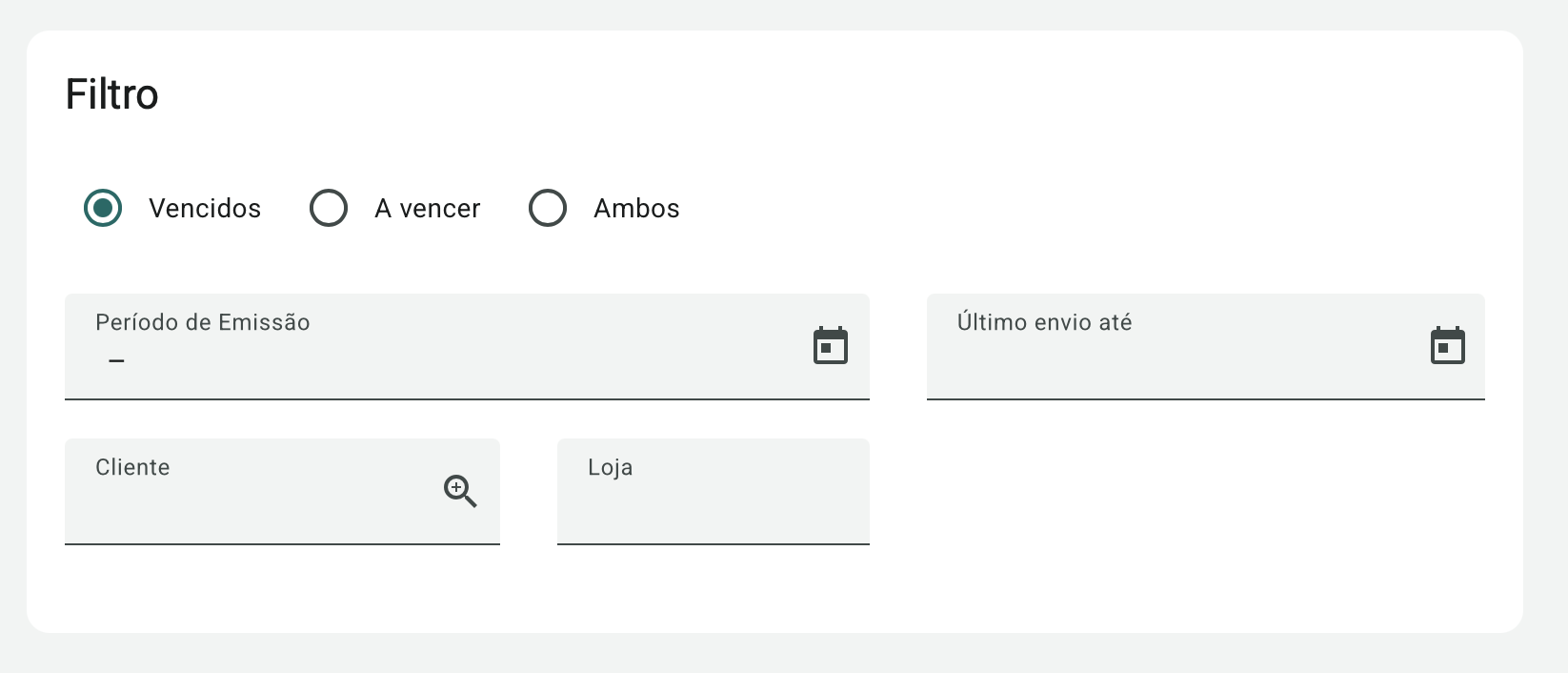Click the Período de Emissão floating label
The width and height of the screenshot is (1568, 673).
click(x=203, y=322)
